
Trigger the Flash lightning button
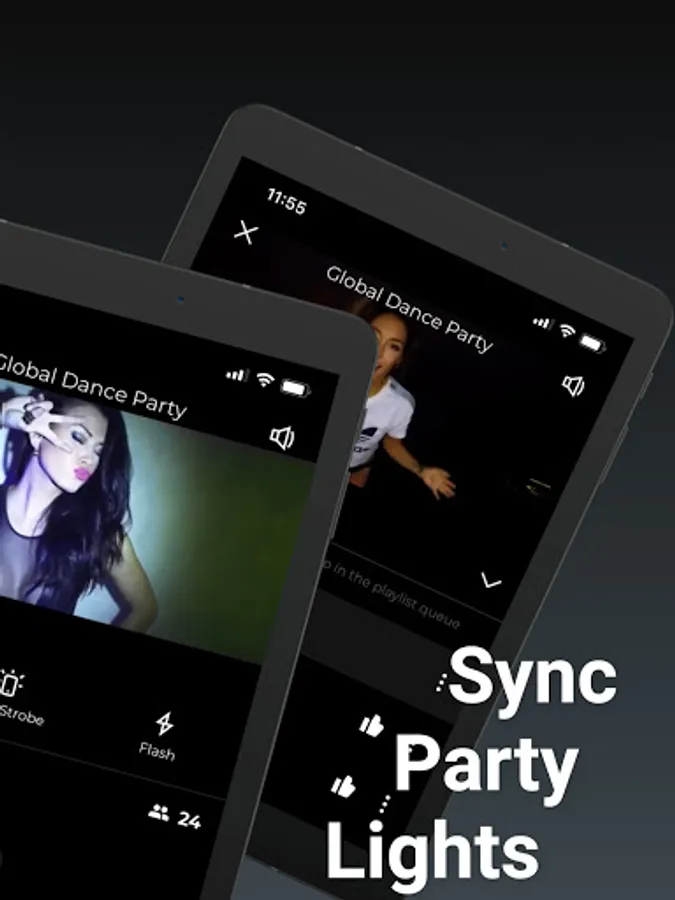158,736
